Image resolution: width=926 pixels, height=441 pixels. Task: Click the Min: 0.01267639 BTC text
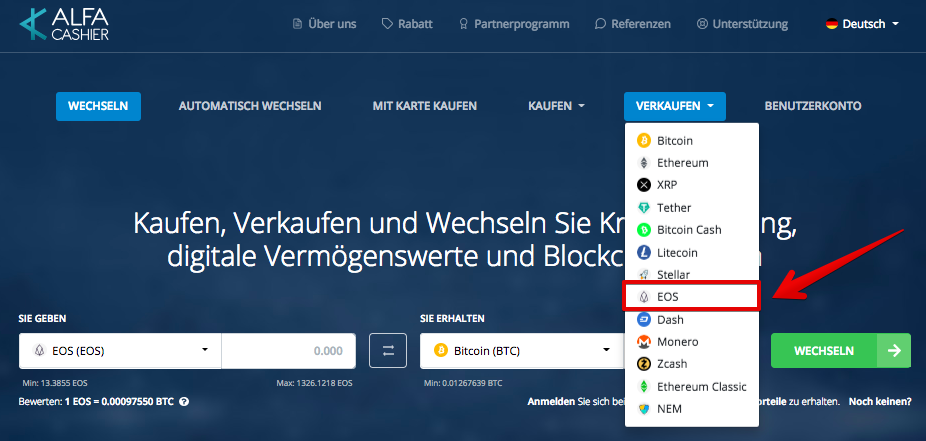click(463, 383)
